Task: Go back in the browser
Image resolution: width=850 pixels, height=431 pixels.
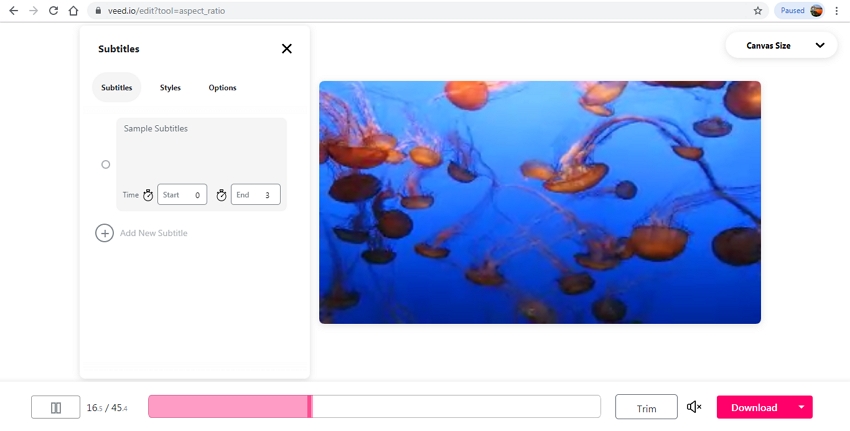Action: (14, 10)
